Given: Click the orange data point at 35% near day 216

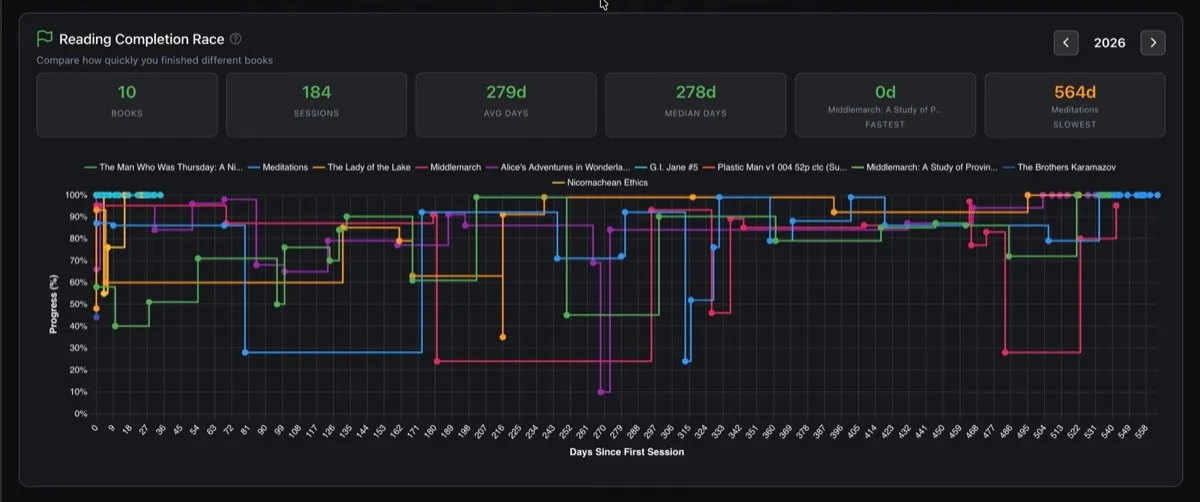Looking at the screenshot, I should tap(502, 337).
